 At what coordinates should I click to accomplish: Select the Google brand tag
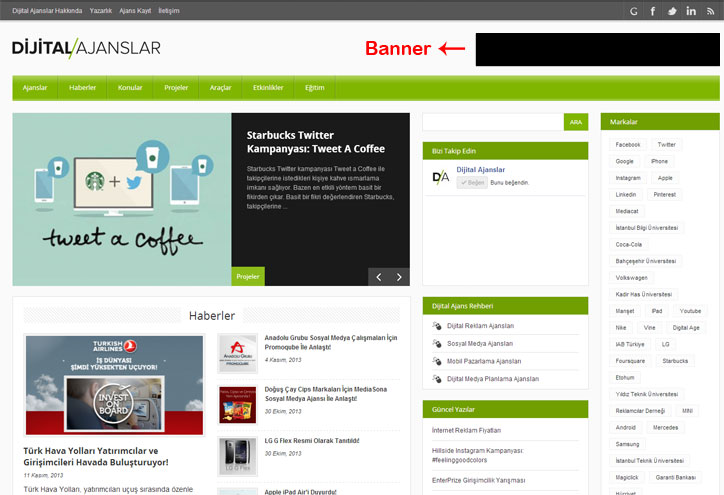click(x=624, y=161)
